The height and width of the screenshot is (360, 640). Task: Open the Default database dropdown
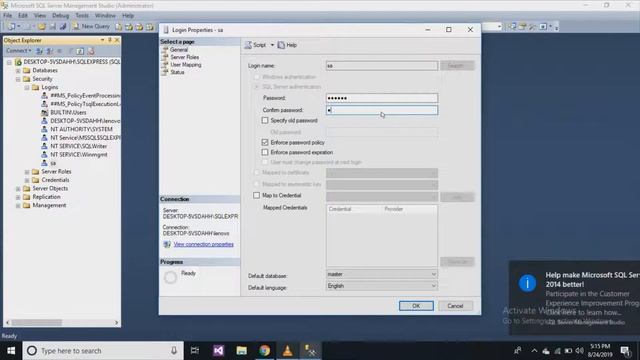(x=433, y=274)
